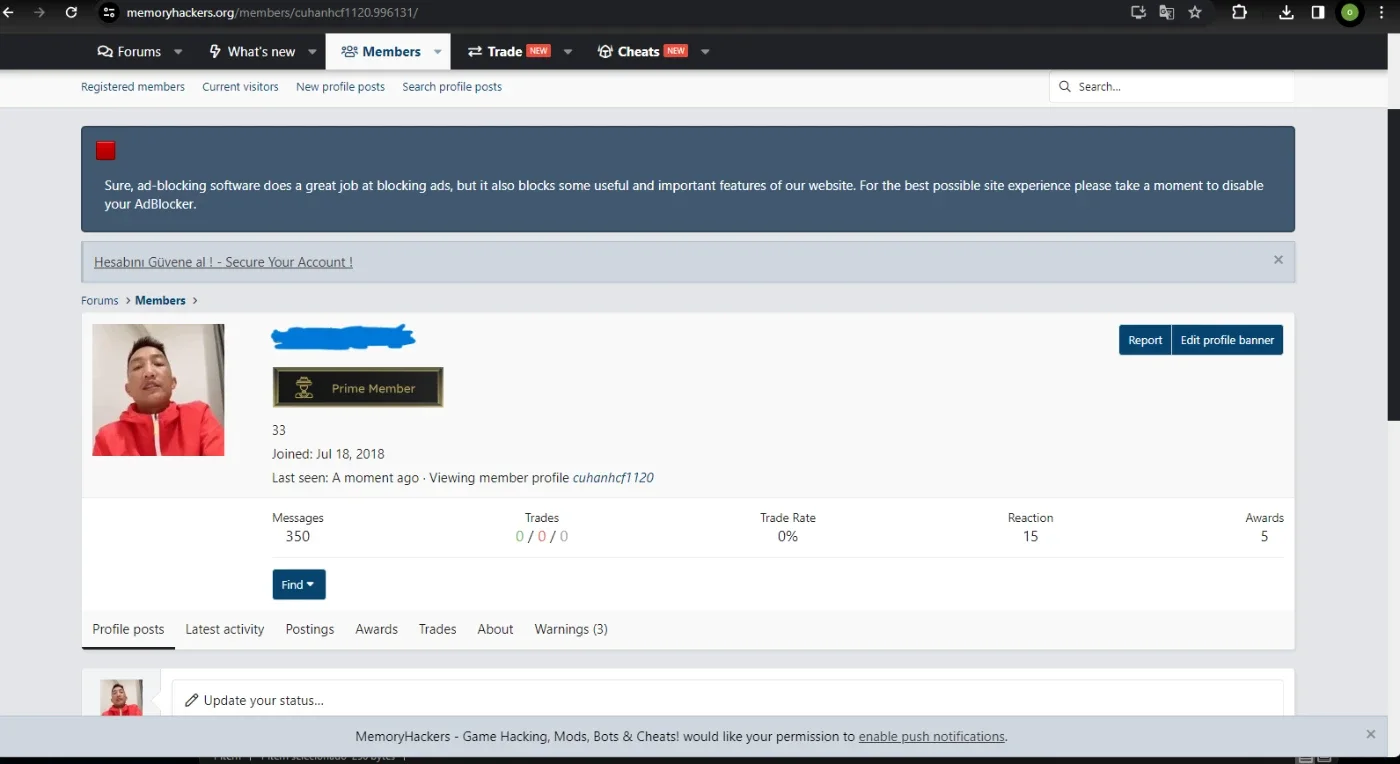1400x764 pixels.
Task: Click the cuhanhcf1120 profile link
Action: (x=613, y=478)
